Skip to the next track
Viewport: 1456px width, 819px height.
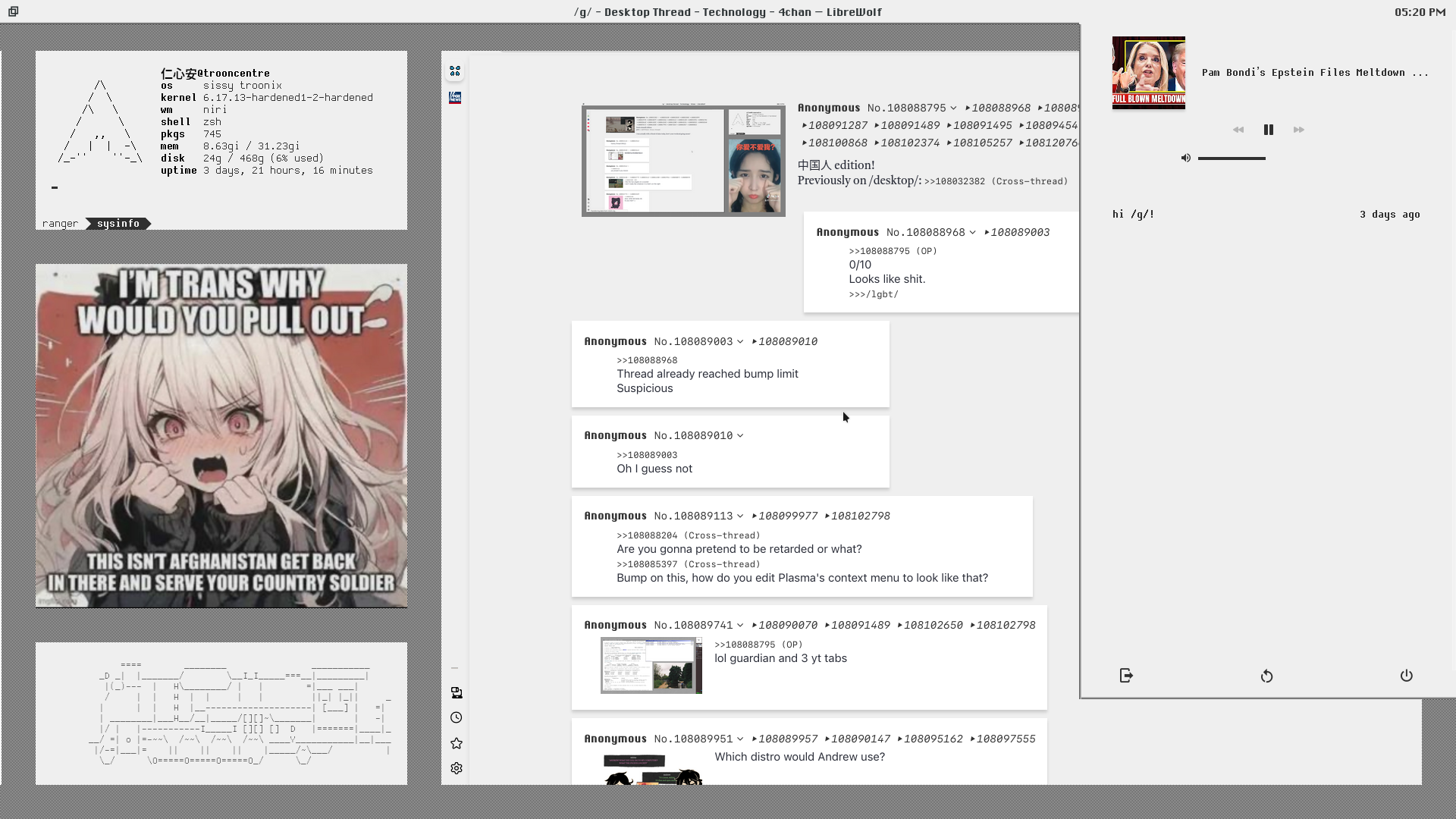(1299, 130)
